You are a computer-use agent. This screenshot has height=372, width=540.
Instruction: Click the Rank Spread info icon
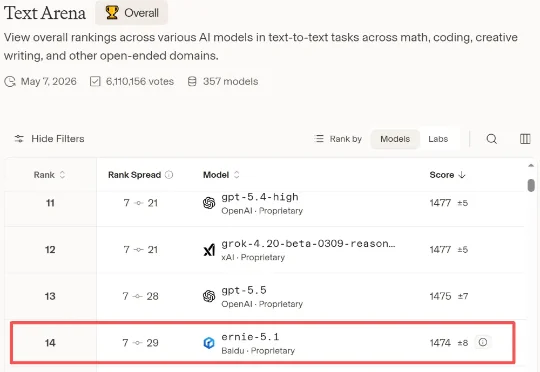click(x=169, y=175)
